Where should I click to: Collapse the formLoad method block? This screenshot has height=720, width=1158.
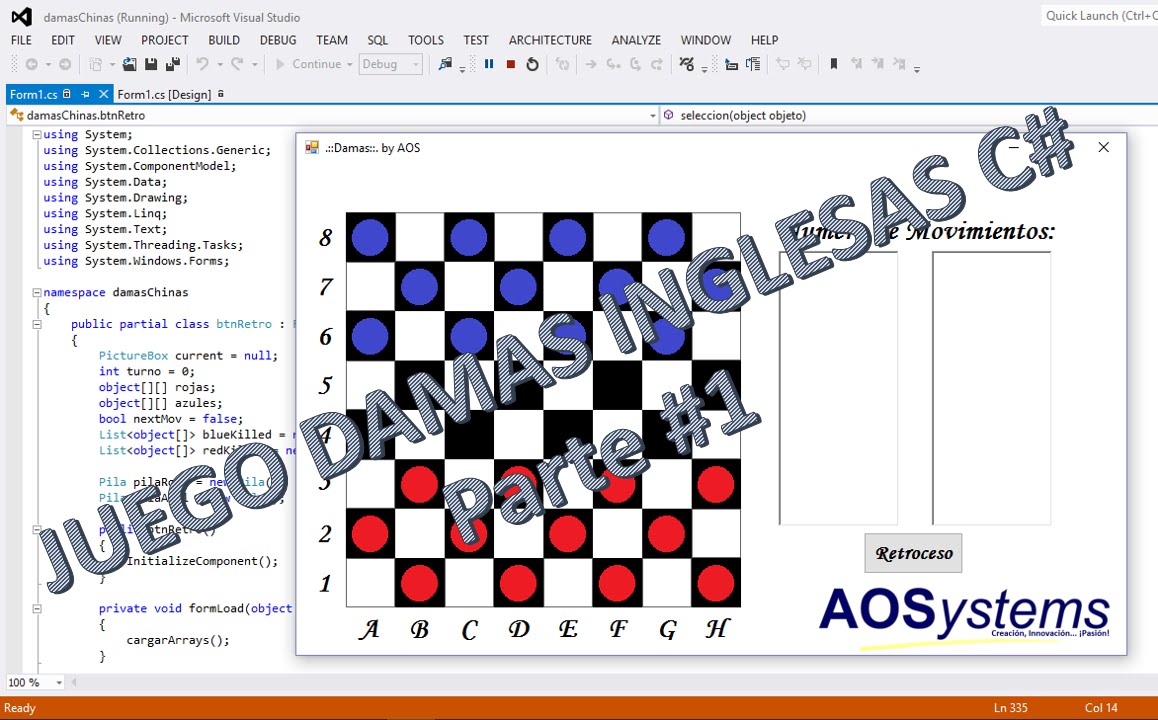pyautogui.click(x=36, y=608)
